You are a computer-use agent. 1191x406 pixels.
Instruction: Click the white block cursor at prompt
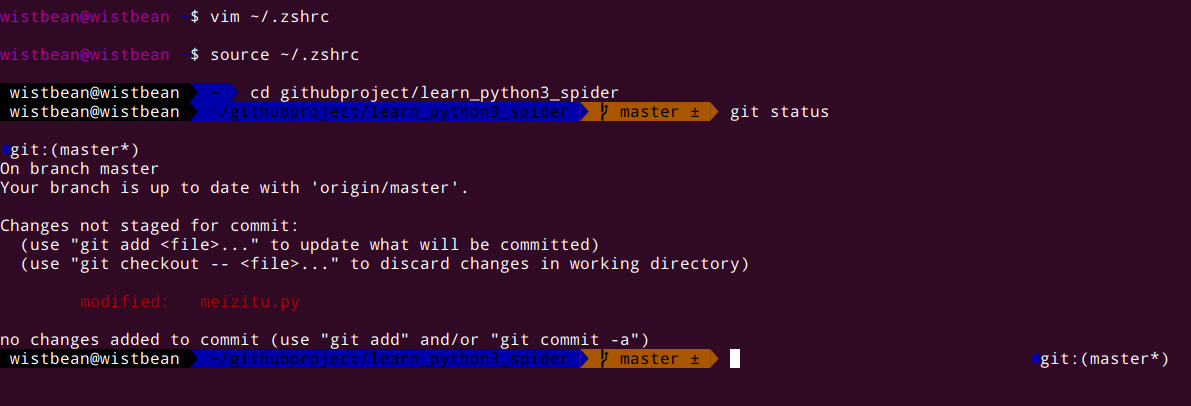pyautogui.click(x=735, y=359)
